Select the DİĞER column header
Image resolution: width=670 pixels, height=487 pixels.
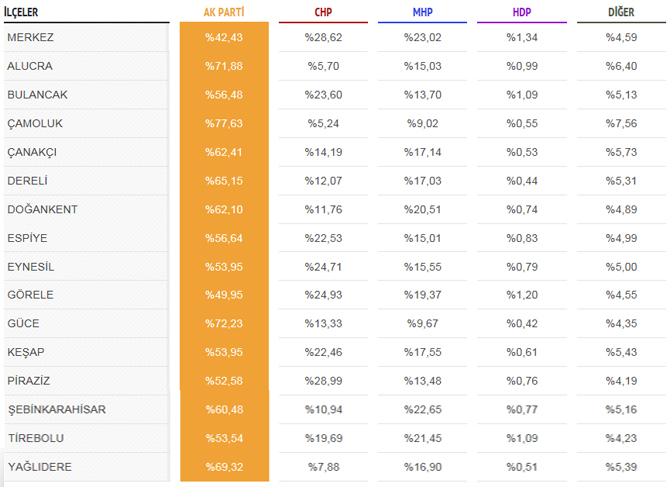coord(621,12)
